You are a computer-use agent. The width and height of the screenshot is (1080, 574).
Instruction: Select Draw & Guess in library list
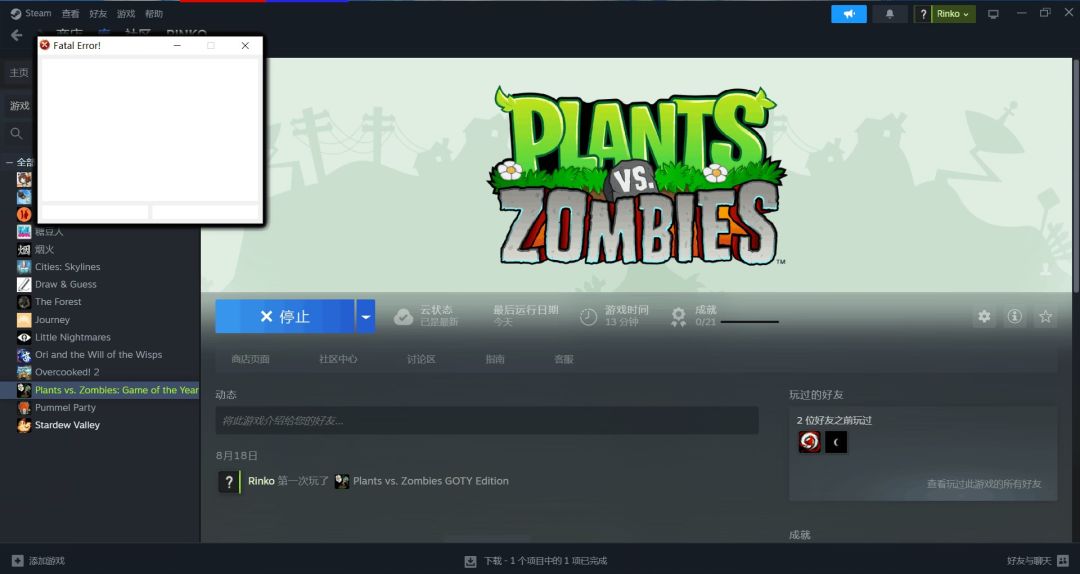(x=65, y=284)
